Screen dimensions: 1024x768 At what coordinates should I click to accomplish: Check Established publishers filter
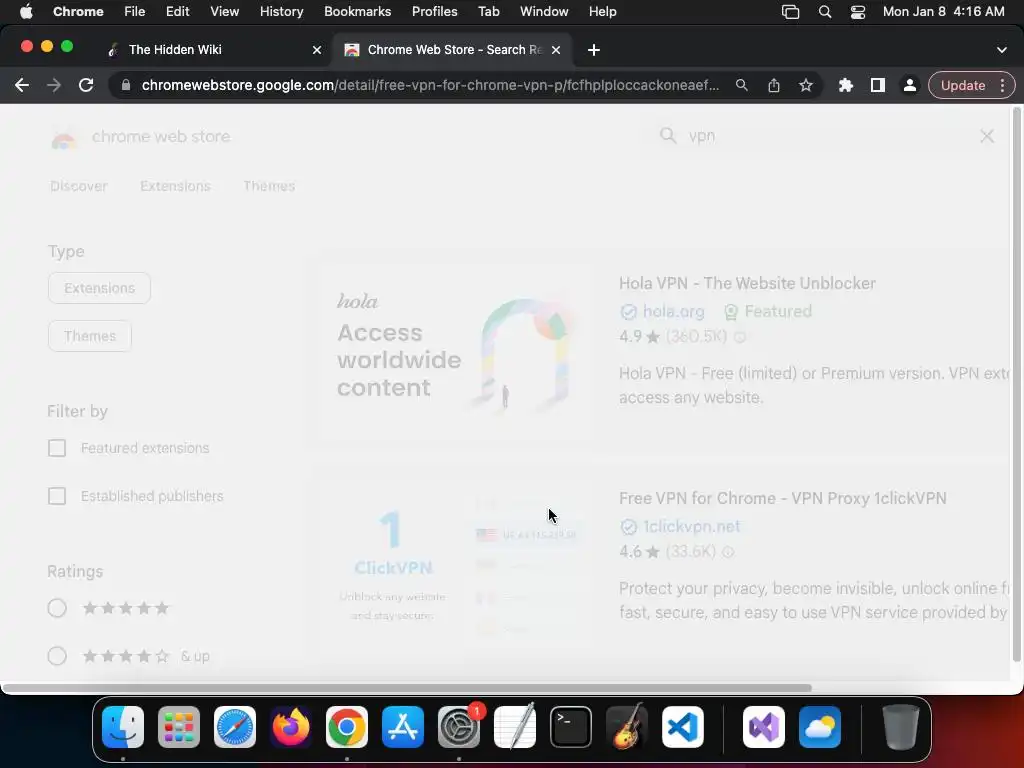point(57,496)
